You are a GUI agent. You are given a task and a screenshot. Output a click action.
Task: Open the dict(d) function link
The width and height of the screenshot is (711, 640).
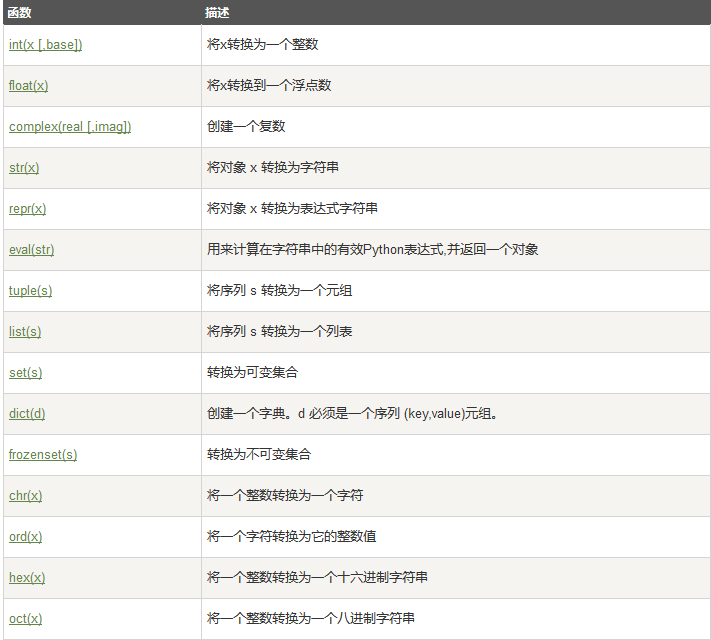pos(27,414)
